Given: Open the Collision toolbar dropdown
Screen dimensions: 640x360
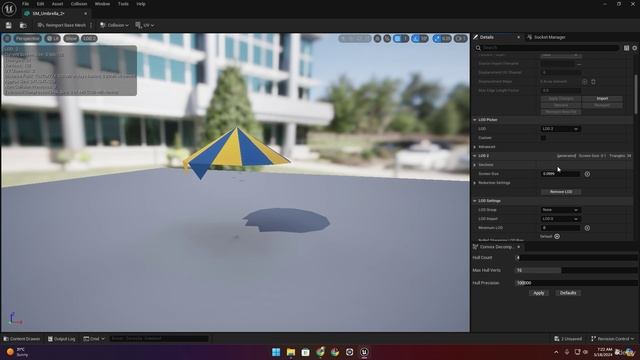Looking at the screenshot, I should coord(114,25).
